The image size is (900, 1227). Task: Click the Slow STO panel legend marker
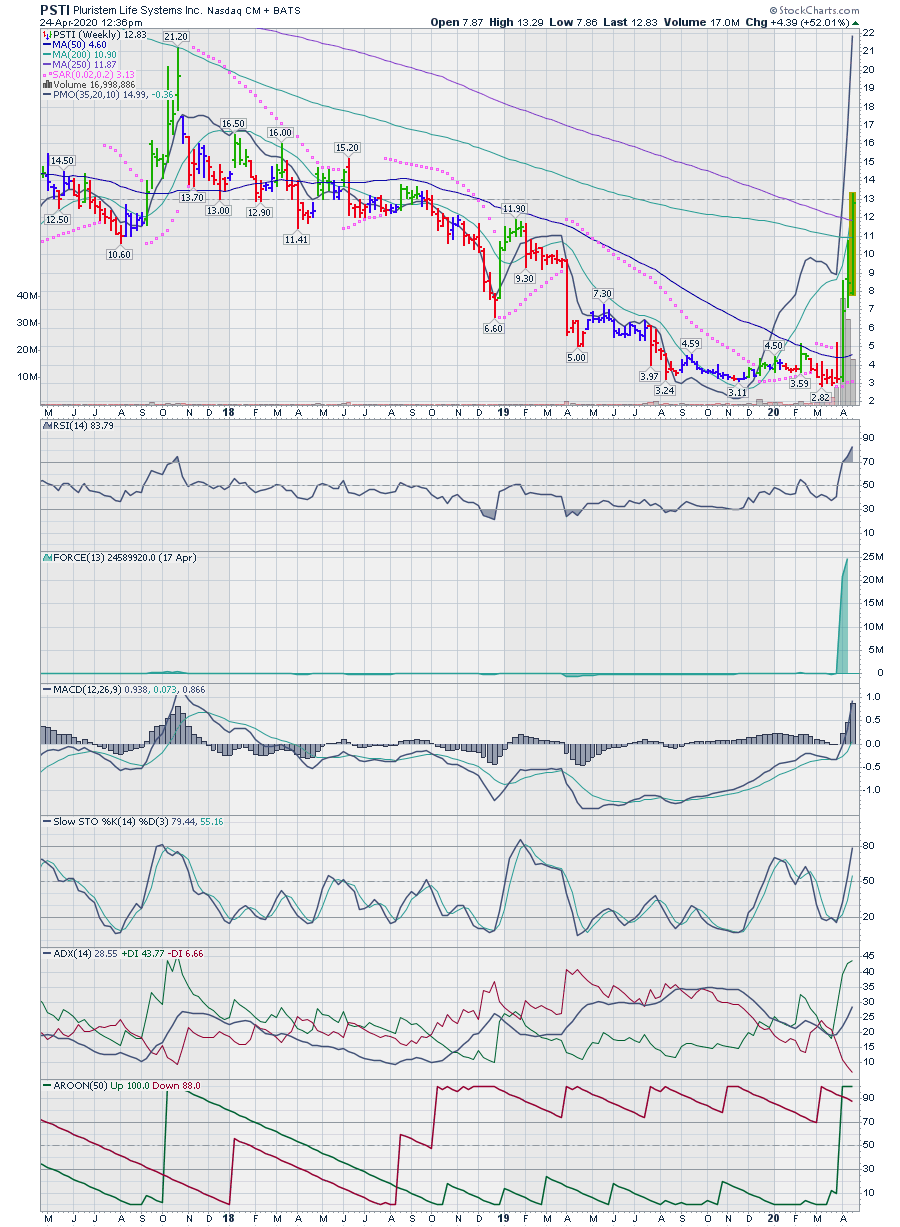(x=45, y=821)
